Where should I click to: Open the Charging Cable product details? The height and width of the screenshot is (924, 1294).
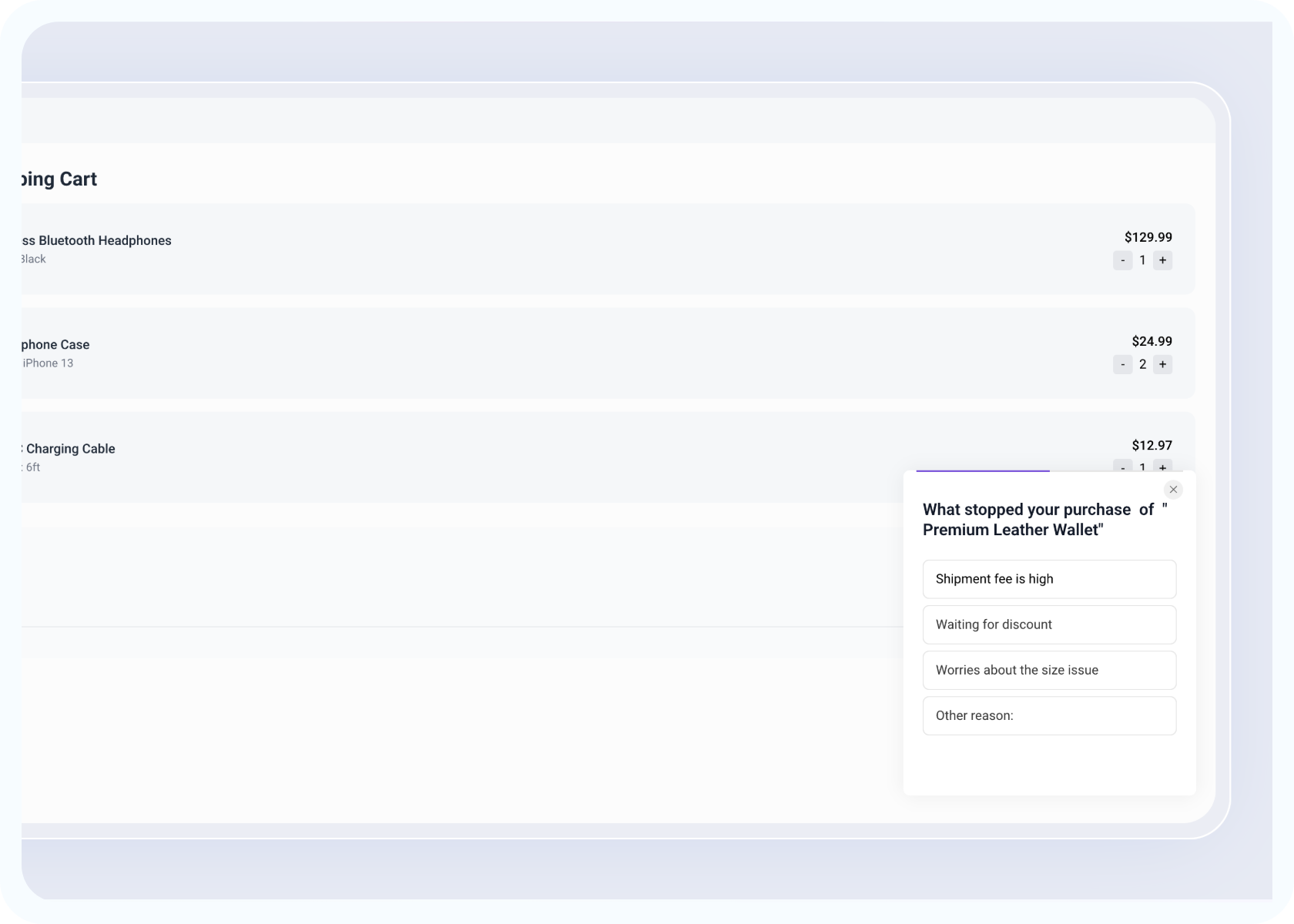click(68, 449)
